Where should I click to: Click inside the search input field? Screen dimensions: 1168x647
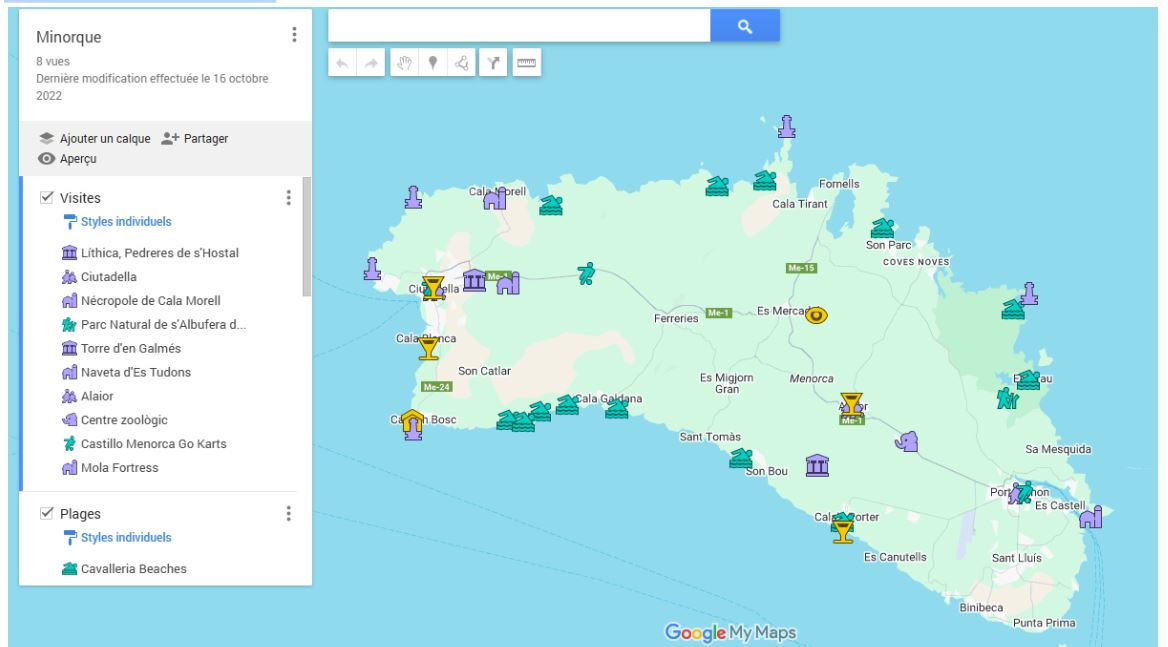tap(520, 26)
